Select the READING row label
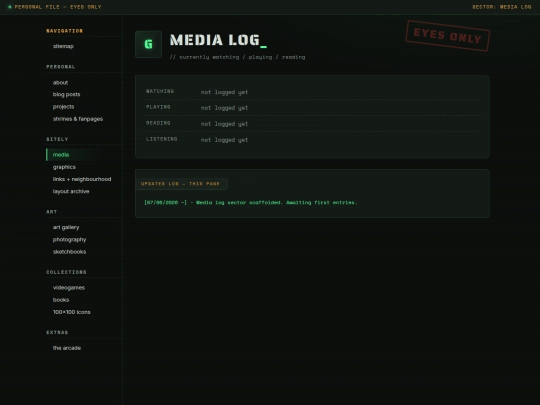The image size is (540, 405). point(158,123)
